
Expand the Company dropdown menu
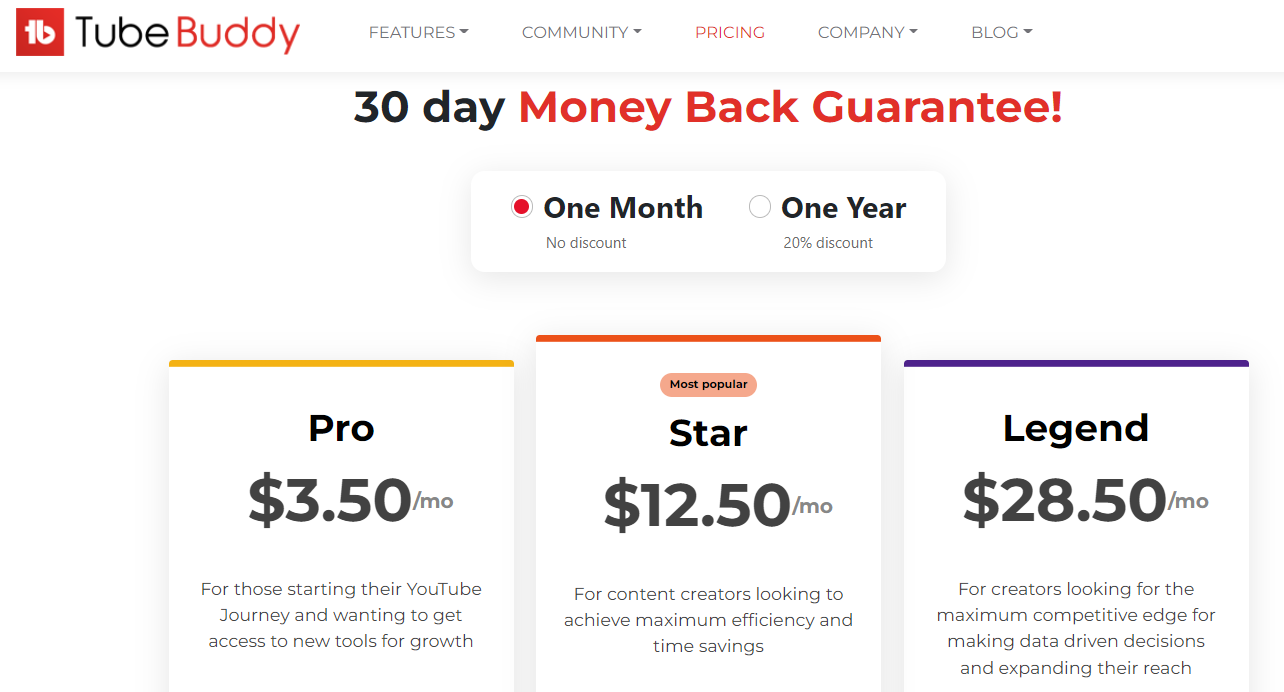click(867, 32)
